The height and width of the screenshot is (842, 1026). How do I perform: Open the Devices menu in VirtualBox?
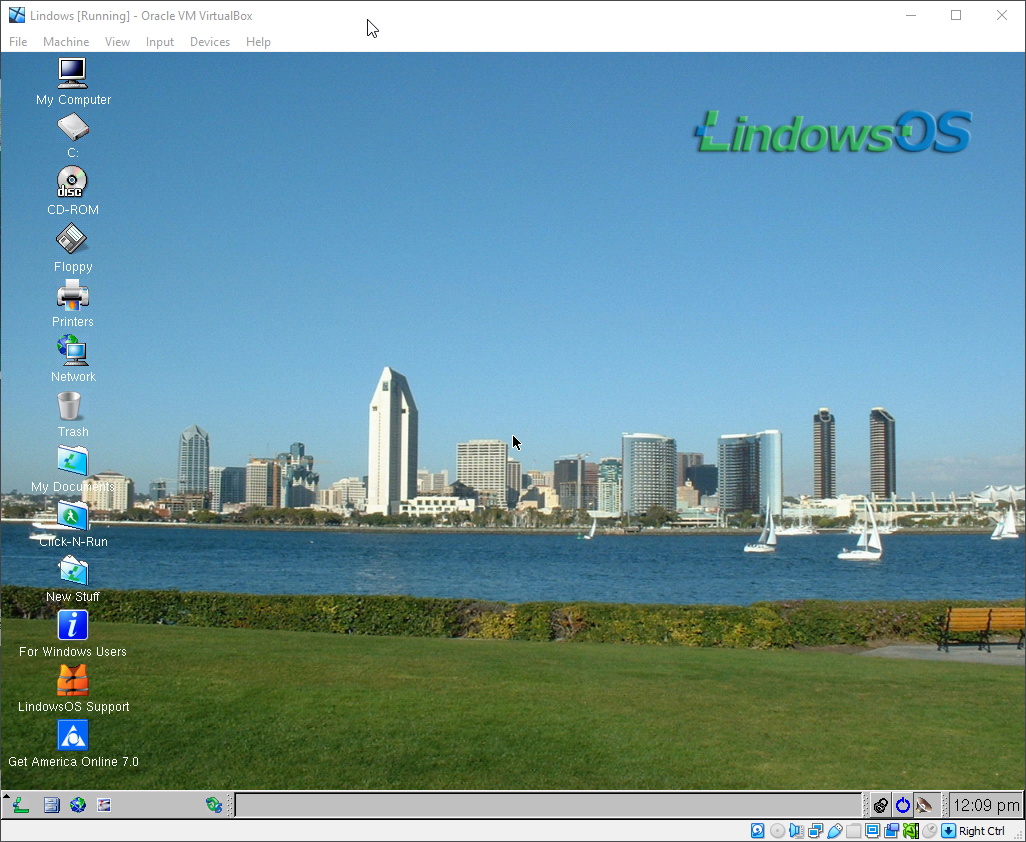pos(210,42)
